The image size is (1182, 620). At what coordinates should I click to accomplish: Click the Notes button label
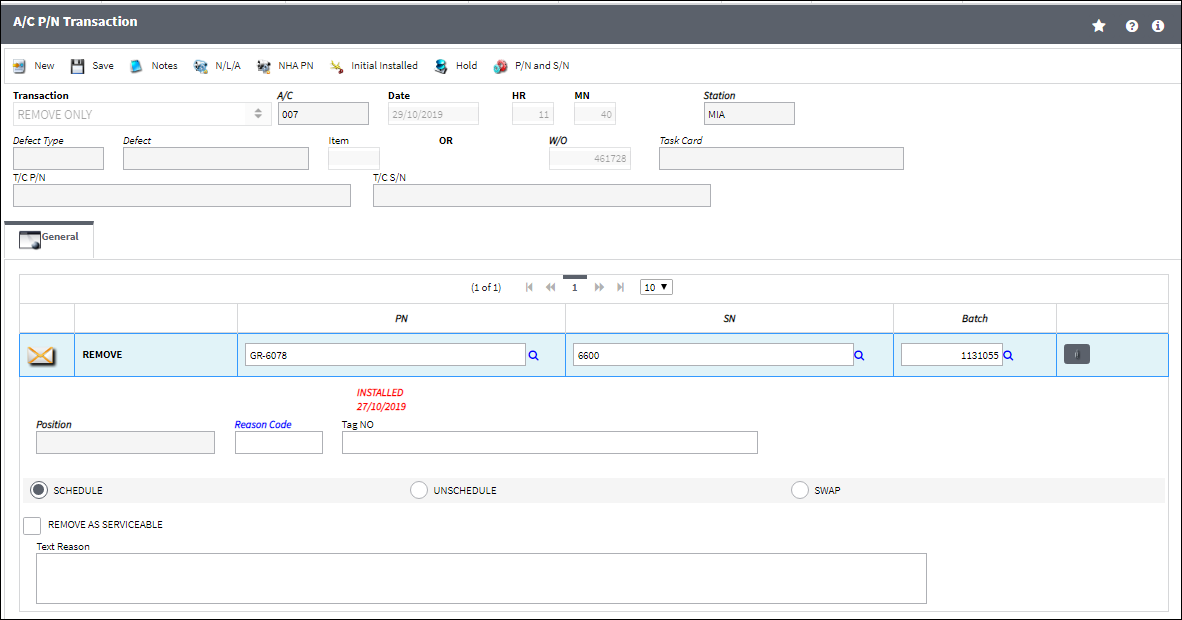(164, 66)
